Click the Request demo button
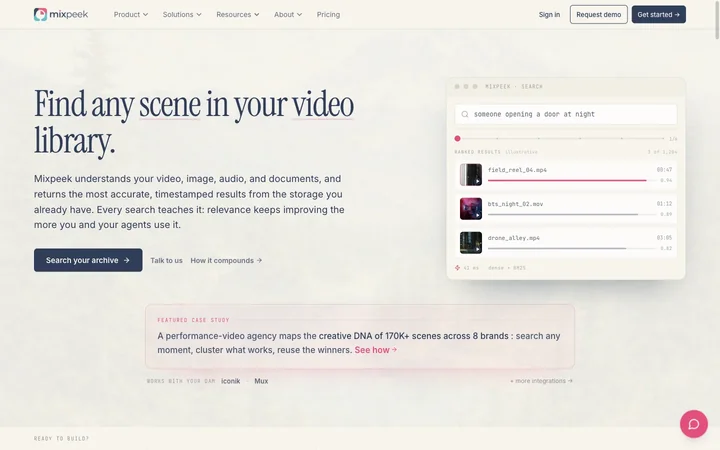720x450 pixels. (x=598, y=15)
